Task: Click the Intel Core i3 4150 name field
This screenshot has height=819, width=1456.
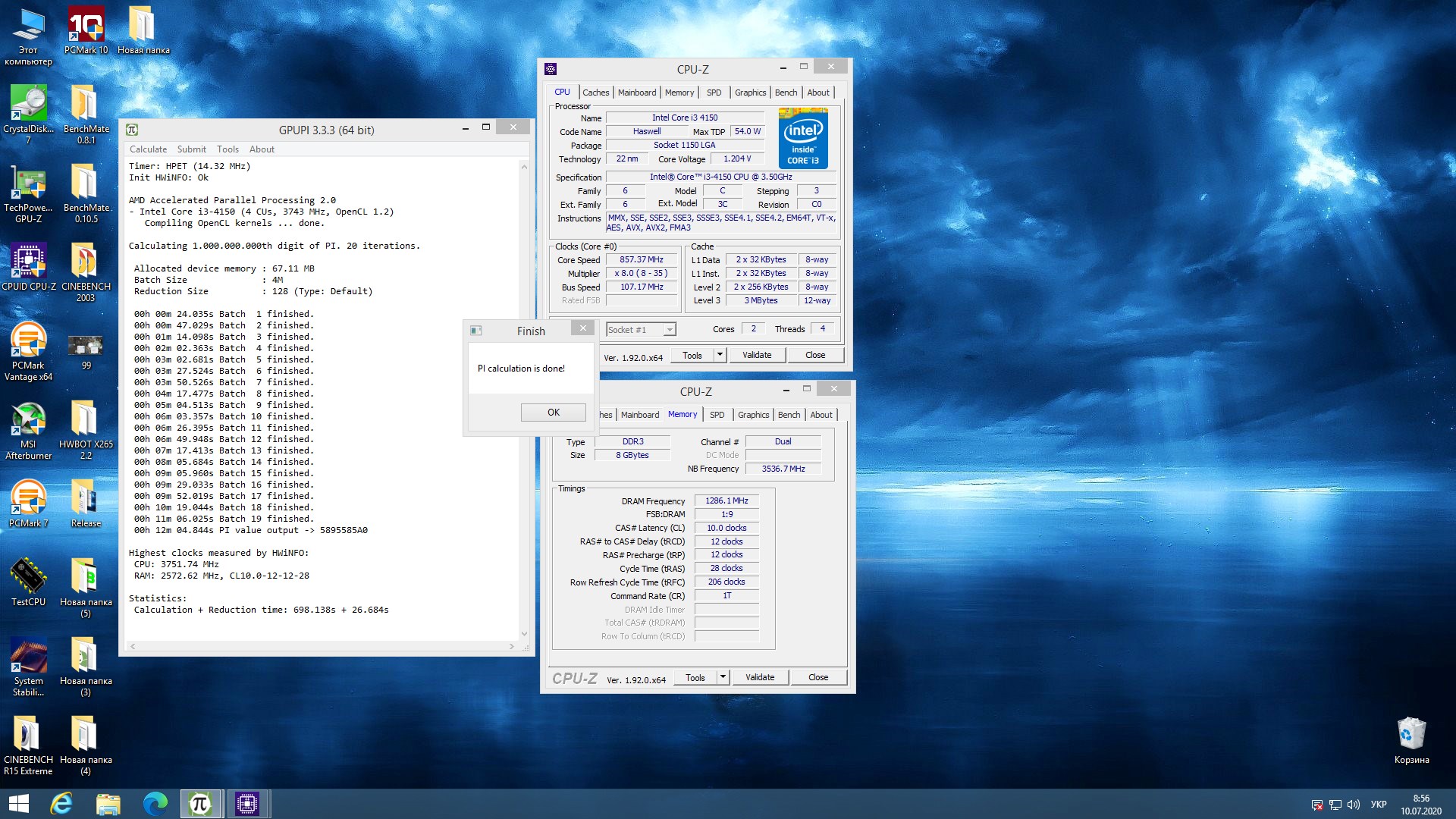Action: coord(685,118)
